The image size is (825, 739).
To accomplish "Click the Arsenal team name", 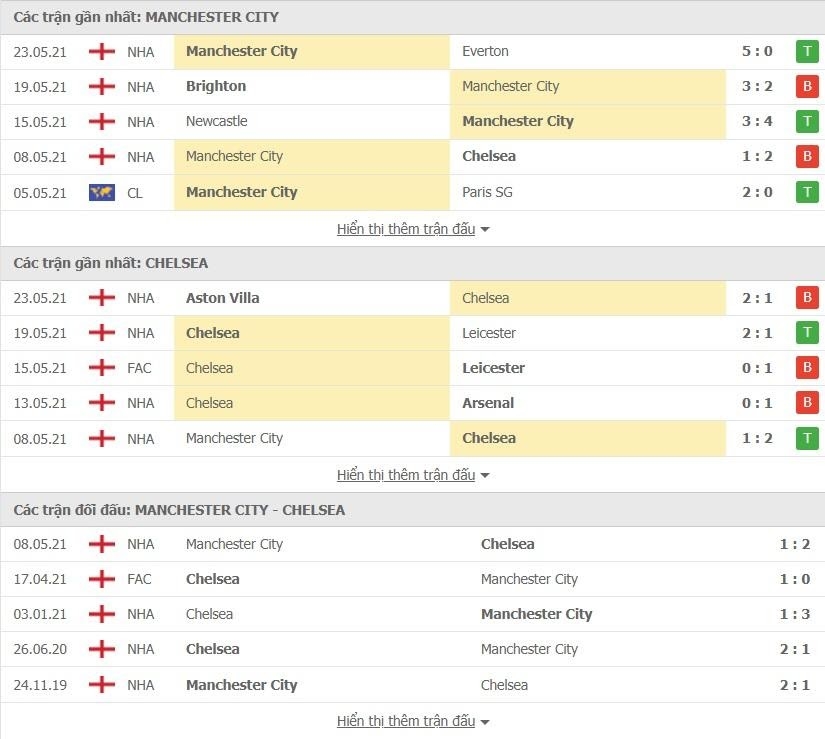I will (x=488, y=403).
